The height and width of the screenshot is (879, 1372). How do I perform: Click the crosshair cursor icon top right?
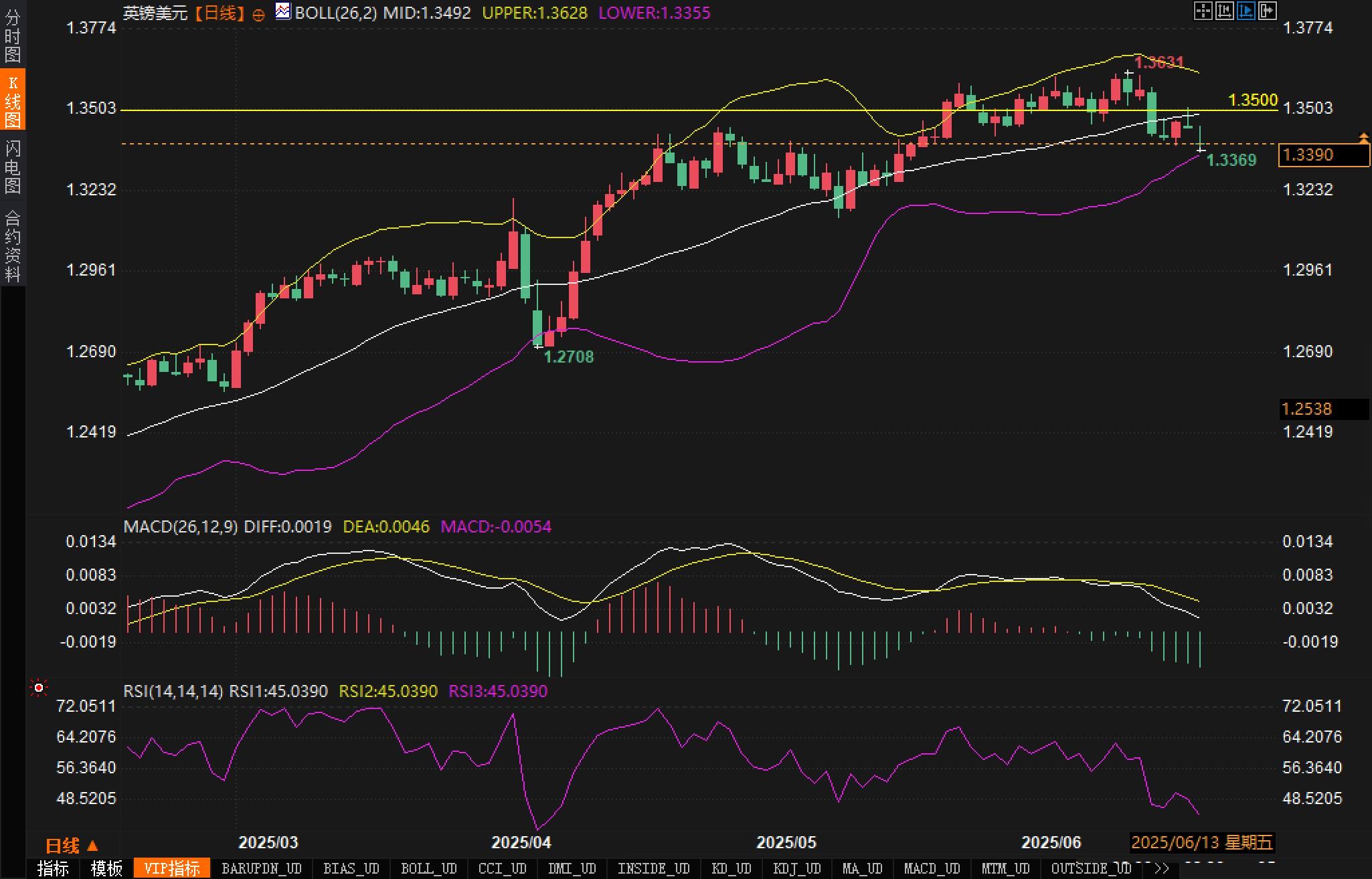[1203, 11]
